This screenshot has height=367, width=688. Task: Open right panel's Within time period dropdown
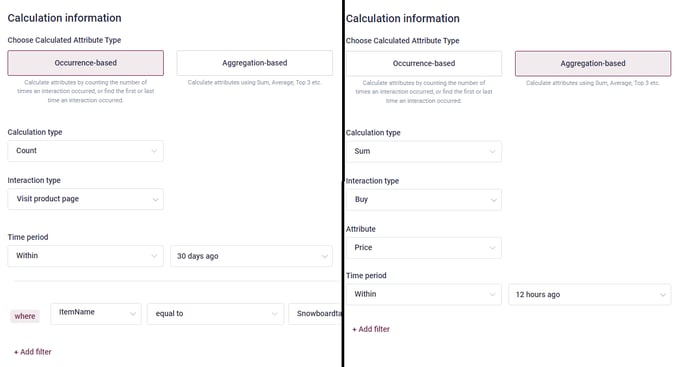tap(424, 294)
